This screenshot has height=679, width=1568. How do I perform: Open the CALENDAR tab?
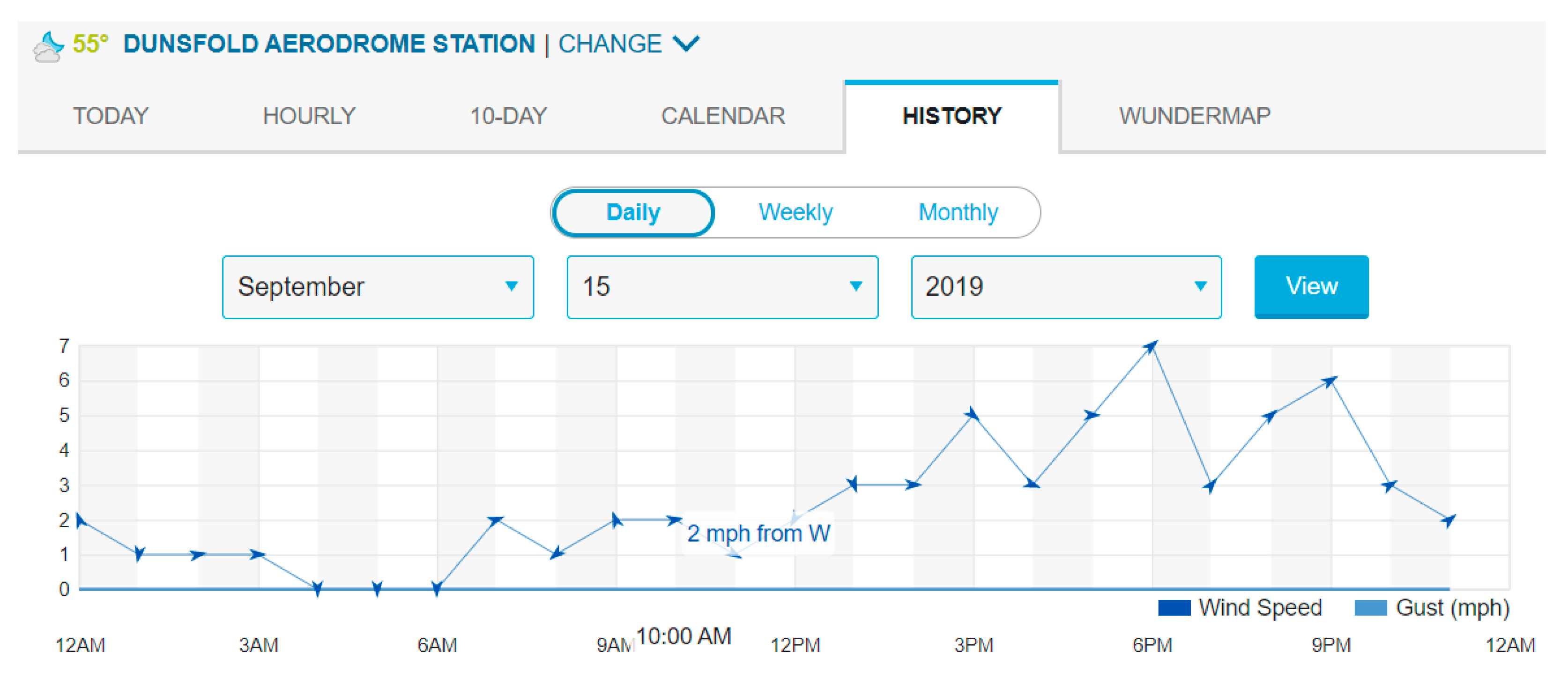pyautogui.click(x=722, y=116)
